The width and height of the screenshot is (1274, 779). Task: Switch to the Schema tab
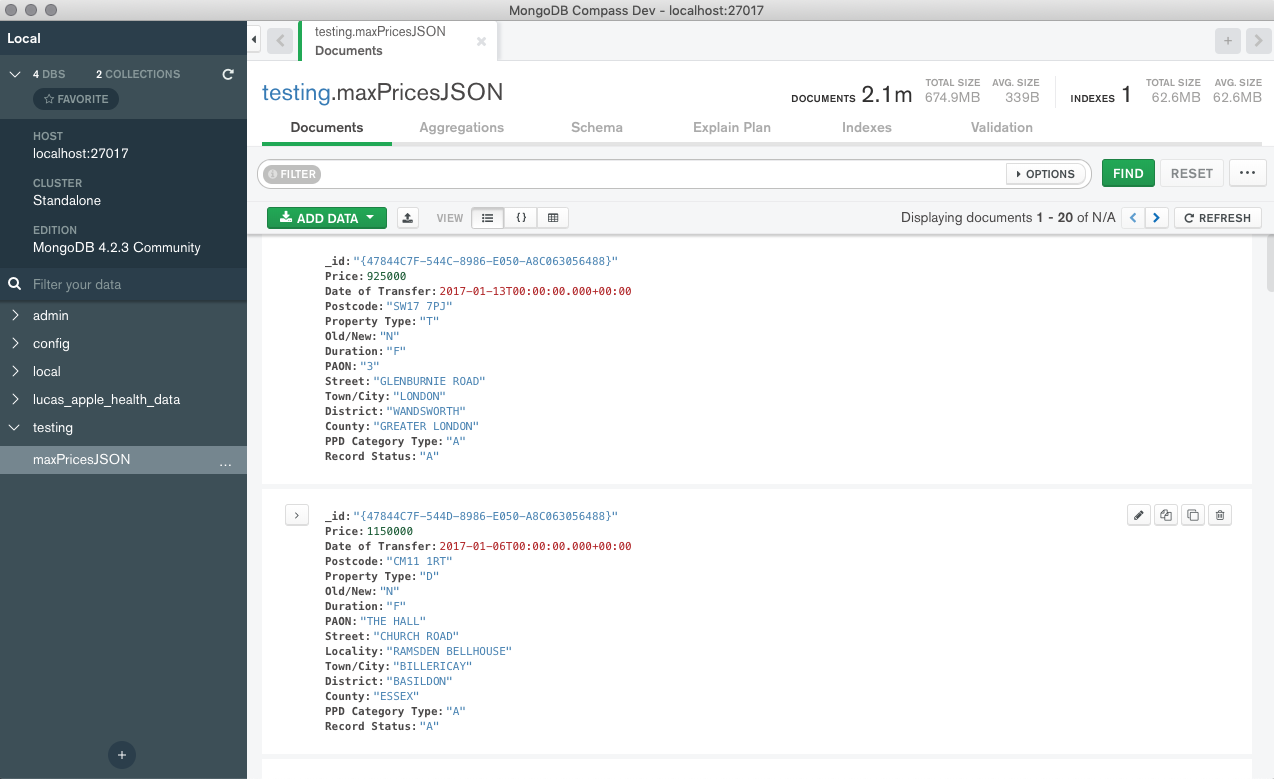click(597, 127)
